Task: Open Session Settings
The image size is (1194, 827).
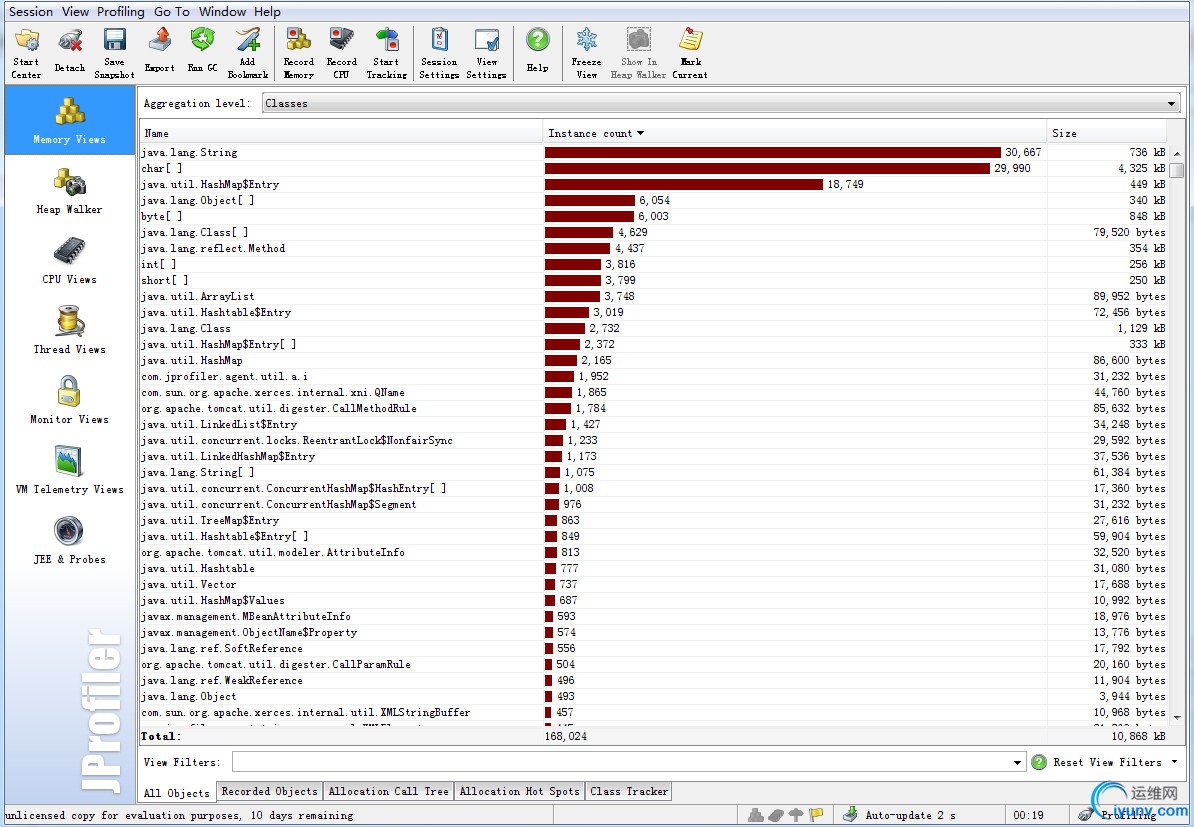Action: [439, 53]
